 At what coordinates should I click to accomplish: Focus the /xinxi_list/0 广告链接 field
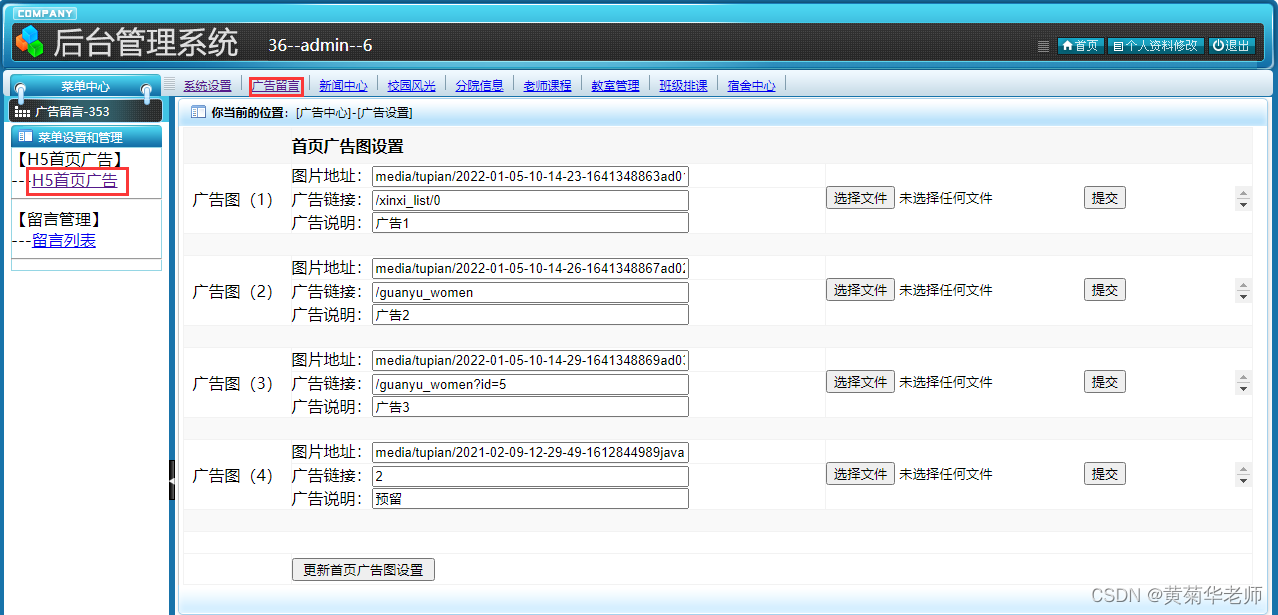click(x=530, y=200)
